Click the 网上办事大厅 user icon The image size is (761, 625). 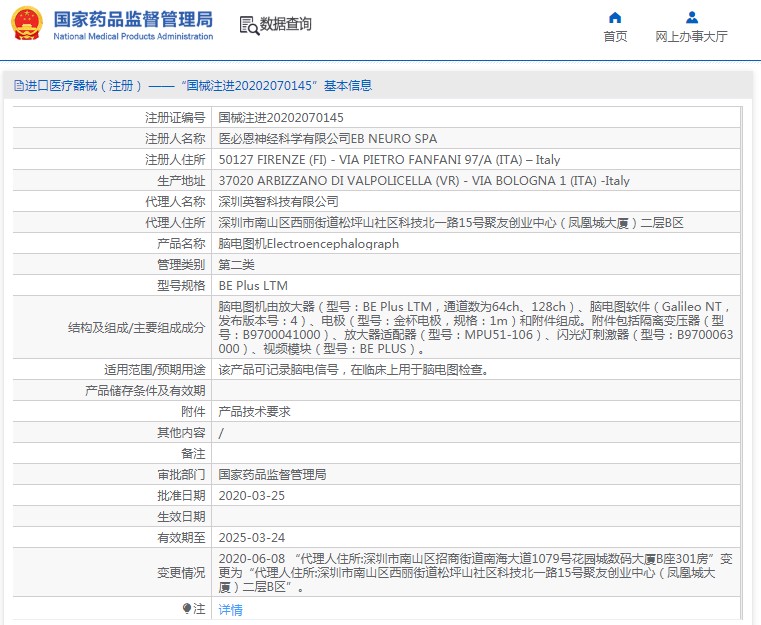tap(692, 18)
